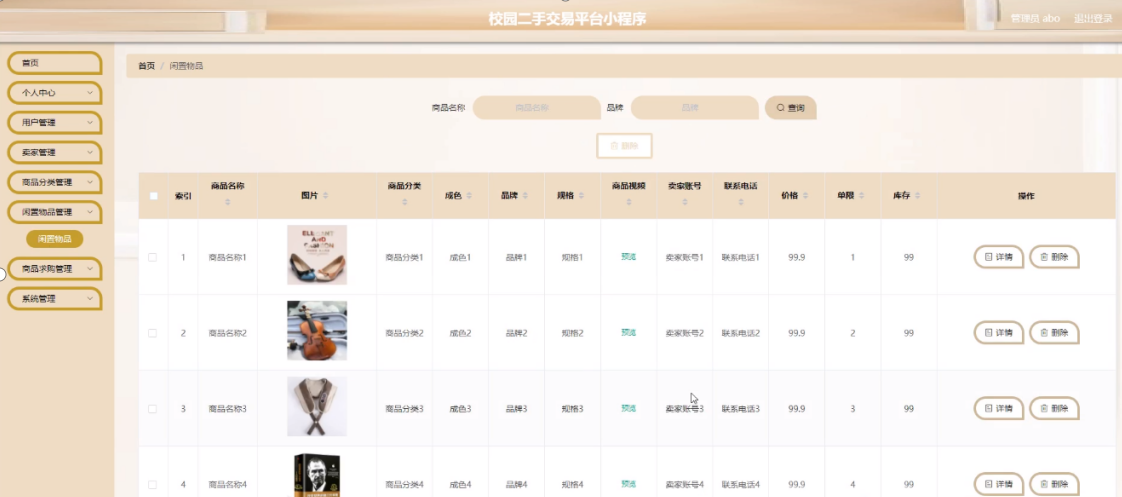Check the row for 商品名称2
The height and width of the screenshot is (497, 1122).
point(152,333)
